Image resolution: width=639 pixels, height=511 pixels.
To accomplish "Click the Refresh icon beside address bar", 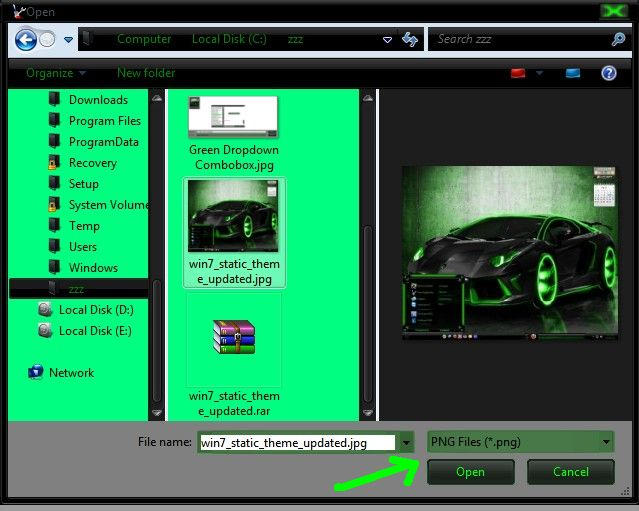I will [x=410, y=40].
